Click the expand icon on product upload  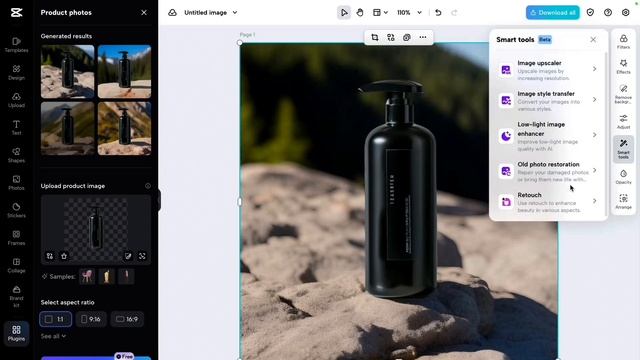142,256
